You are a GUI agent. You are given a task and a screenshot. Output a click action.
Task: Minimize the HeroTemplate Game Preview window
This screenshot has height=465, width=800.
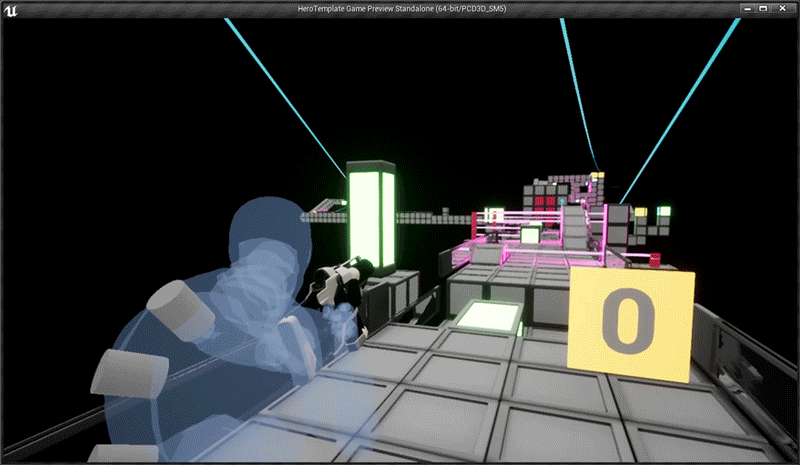click(747, 8)
